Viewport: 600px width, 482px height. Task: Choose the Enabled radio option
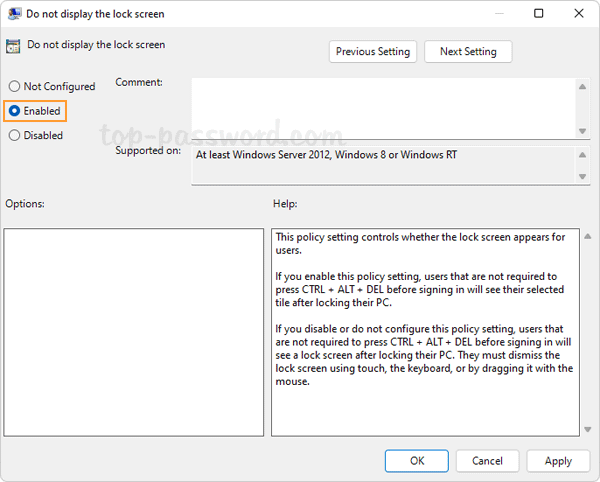click(15, 111)
